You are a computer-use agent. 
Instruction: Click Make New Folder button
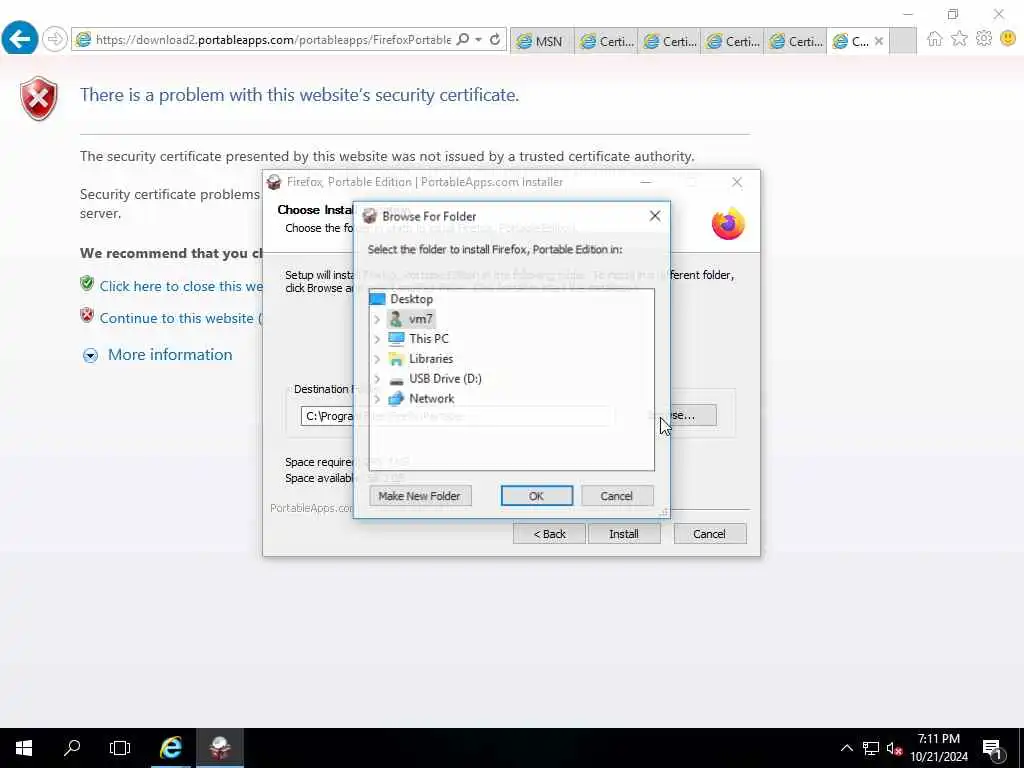[419, 496]
